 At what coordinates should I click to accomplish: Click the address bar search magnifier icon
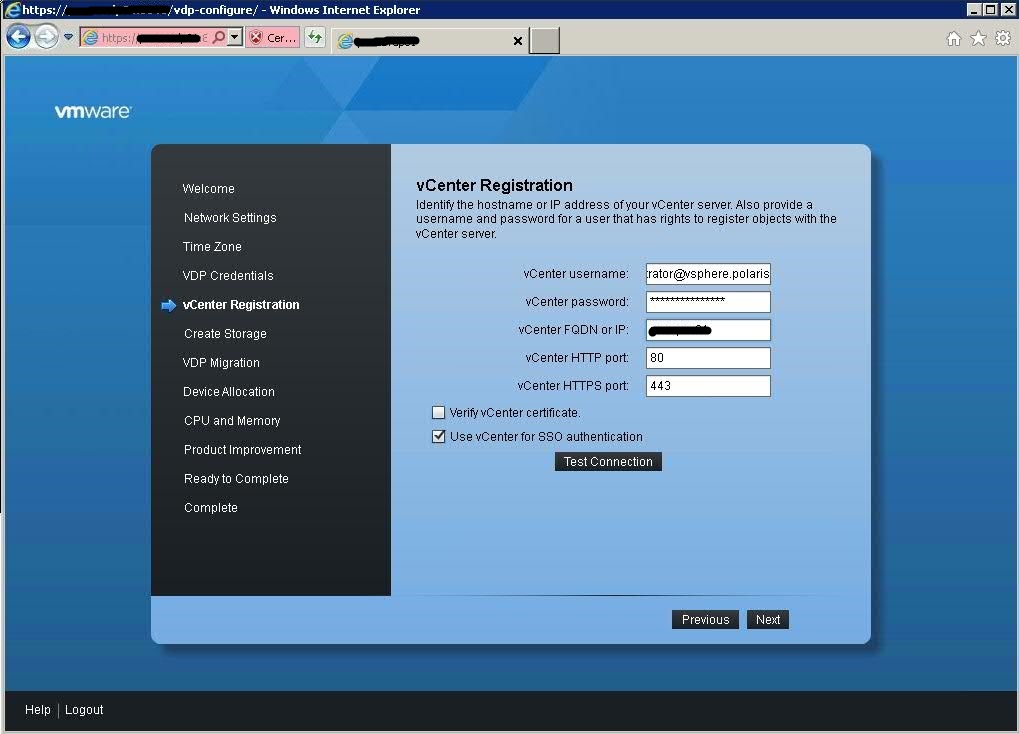(x=219, y=38)
